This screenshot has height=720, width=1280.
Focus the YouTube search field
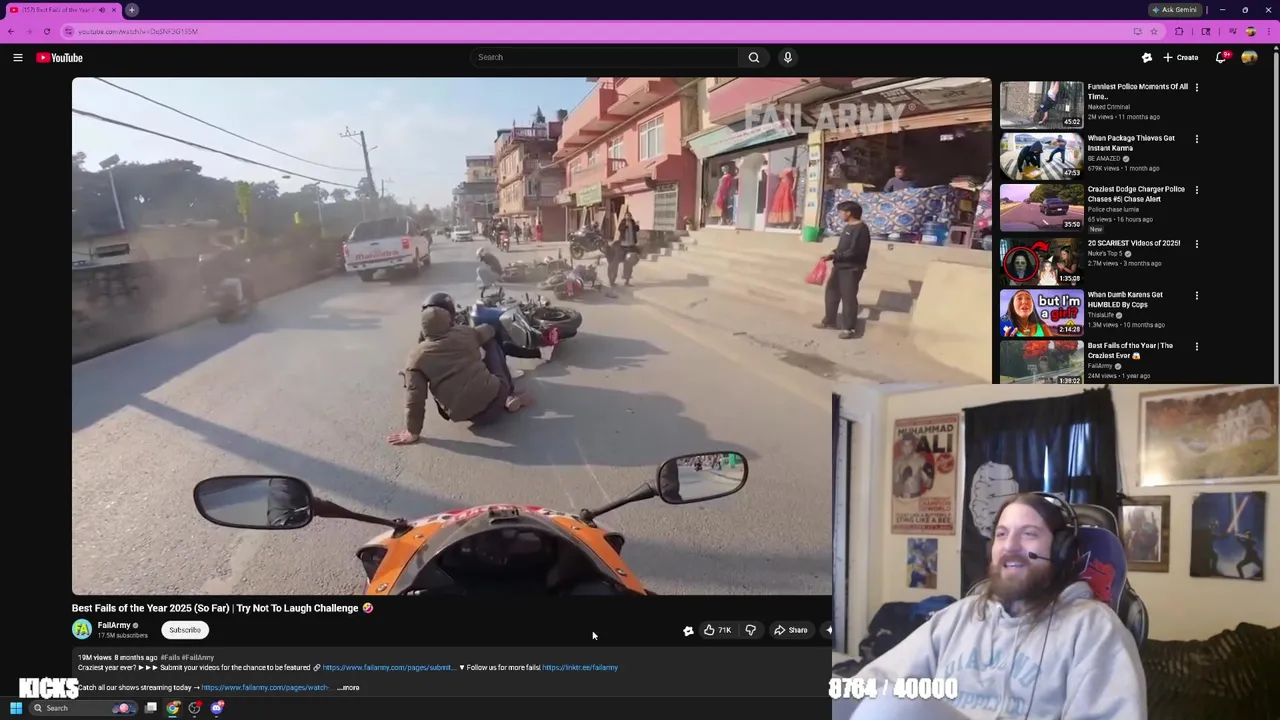click(605, 57)
